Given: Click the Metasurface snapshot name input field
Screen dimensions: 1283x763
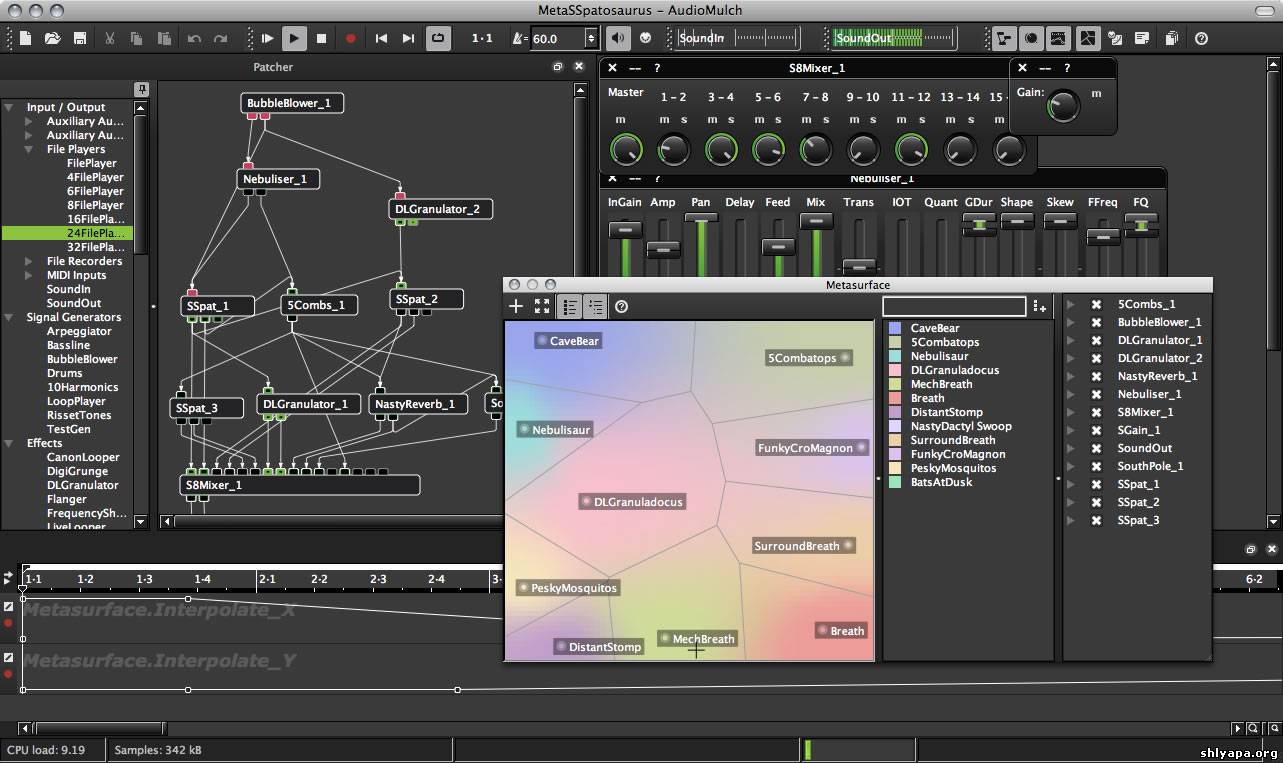Looking at the screenshot, I should pyautogui.click(x=954, y=306).
